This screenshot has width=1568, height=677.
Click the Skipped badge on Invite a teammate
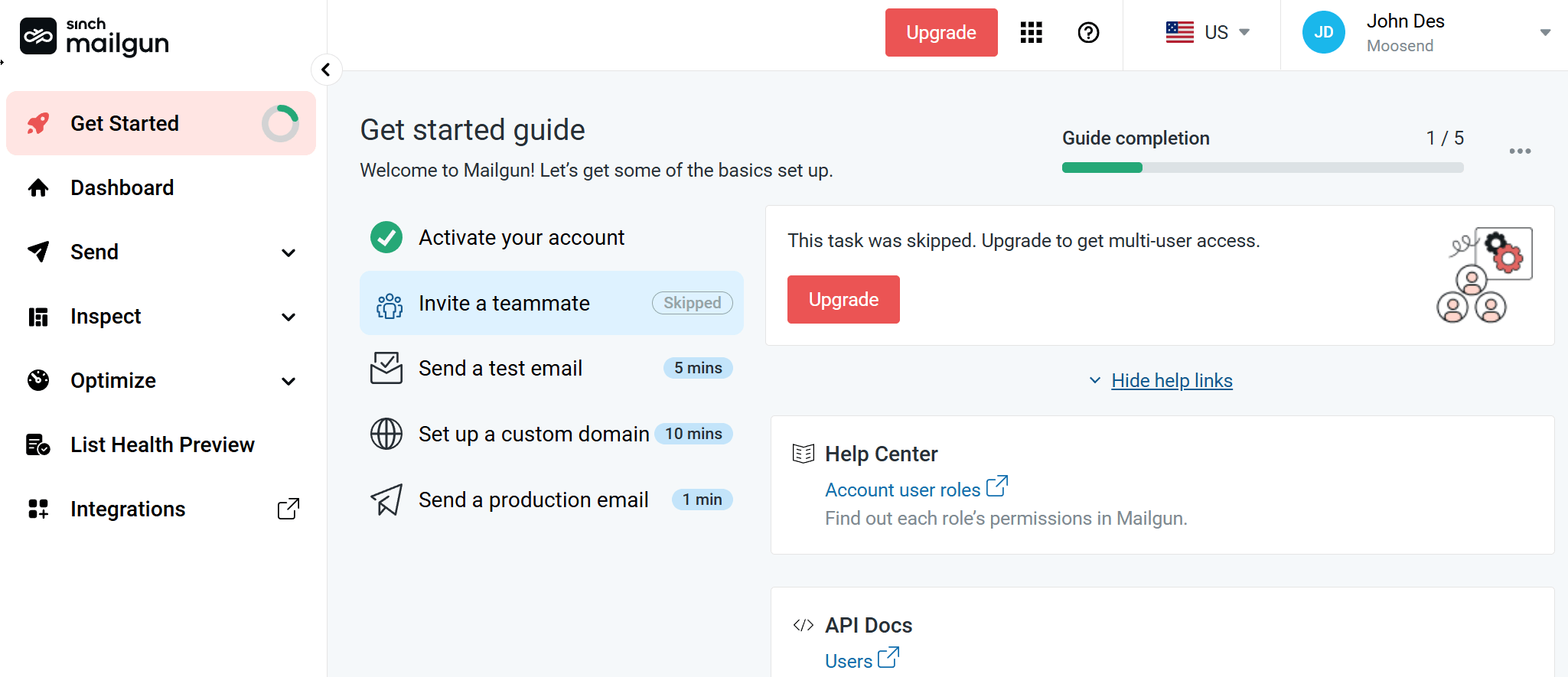692,303
